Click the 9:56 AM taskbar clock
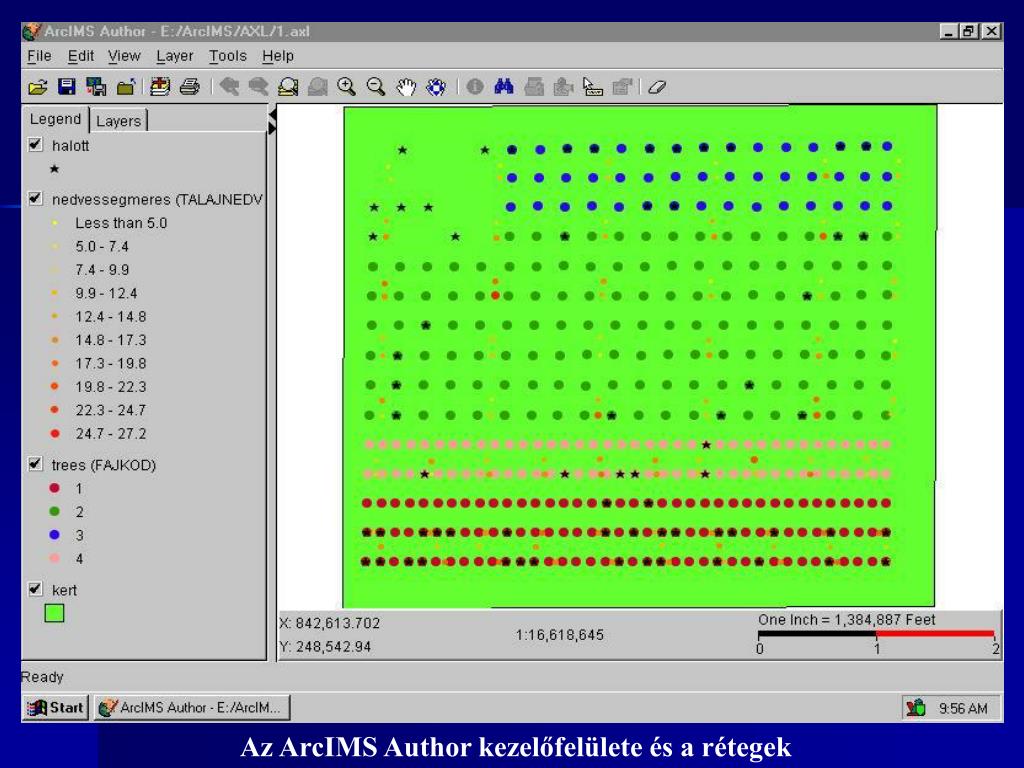Image resolution: width=1024 pixels, height=768 pixels. click(x=963, y=708)
